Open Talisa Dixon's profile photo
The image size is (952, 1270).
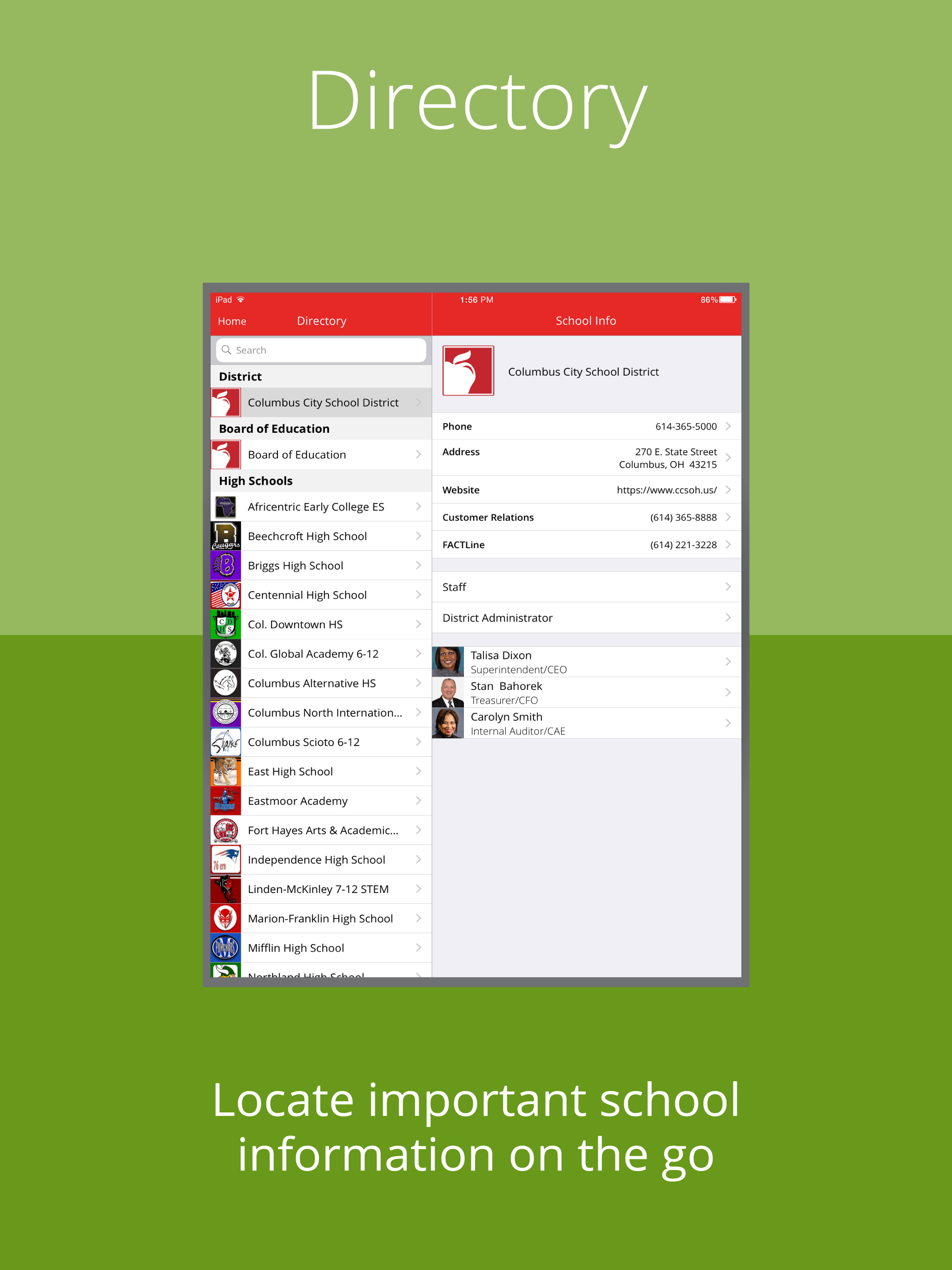[448, 661]
